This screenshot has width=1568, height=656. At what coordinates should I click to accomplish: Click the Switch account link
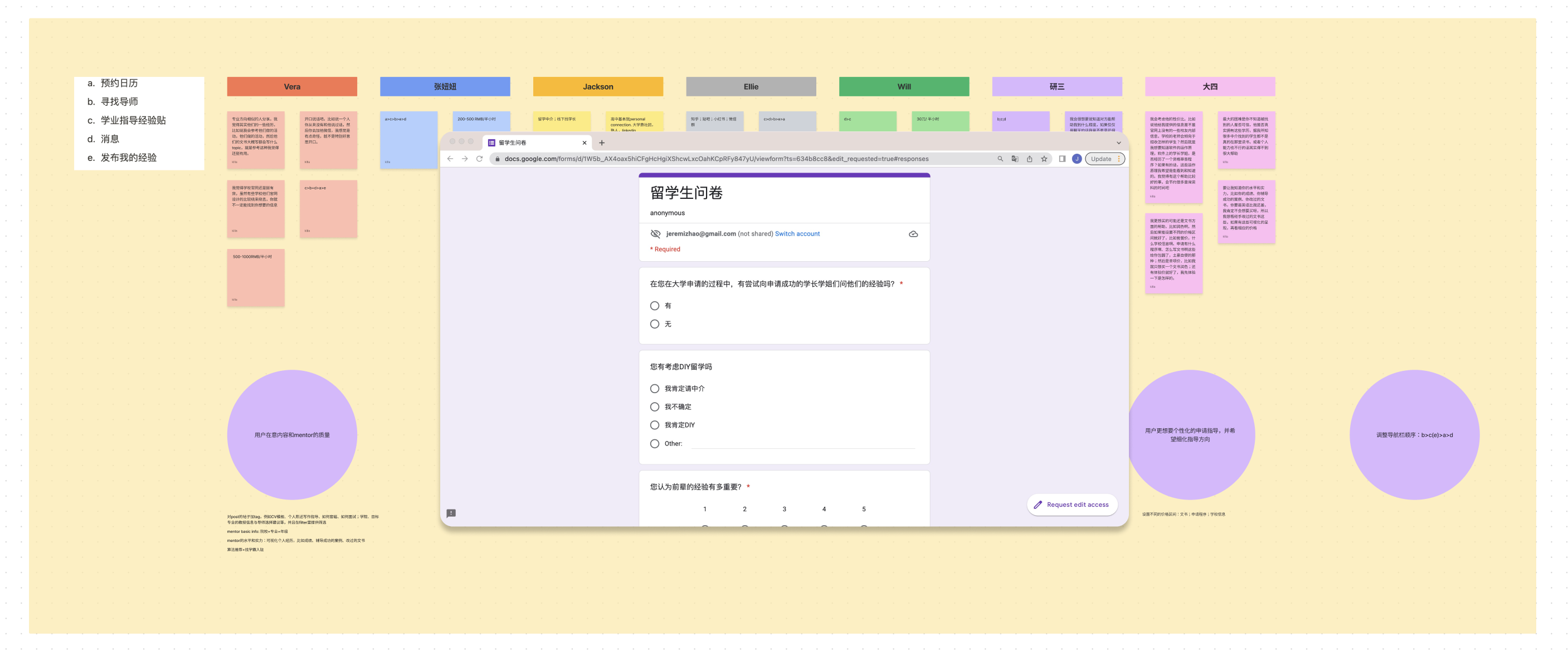pos(797,234)
